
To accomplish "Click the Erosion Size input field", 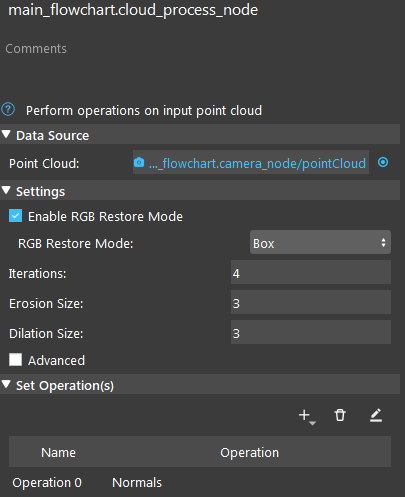I will (x=311, y=302).
